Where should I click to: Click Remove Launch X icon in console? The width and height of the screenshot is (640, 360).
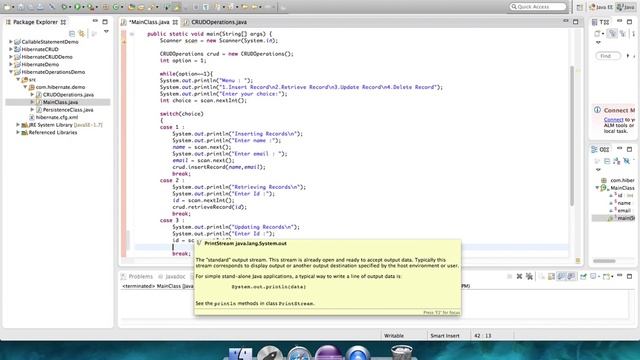tap(519, 276)
